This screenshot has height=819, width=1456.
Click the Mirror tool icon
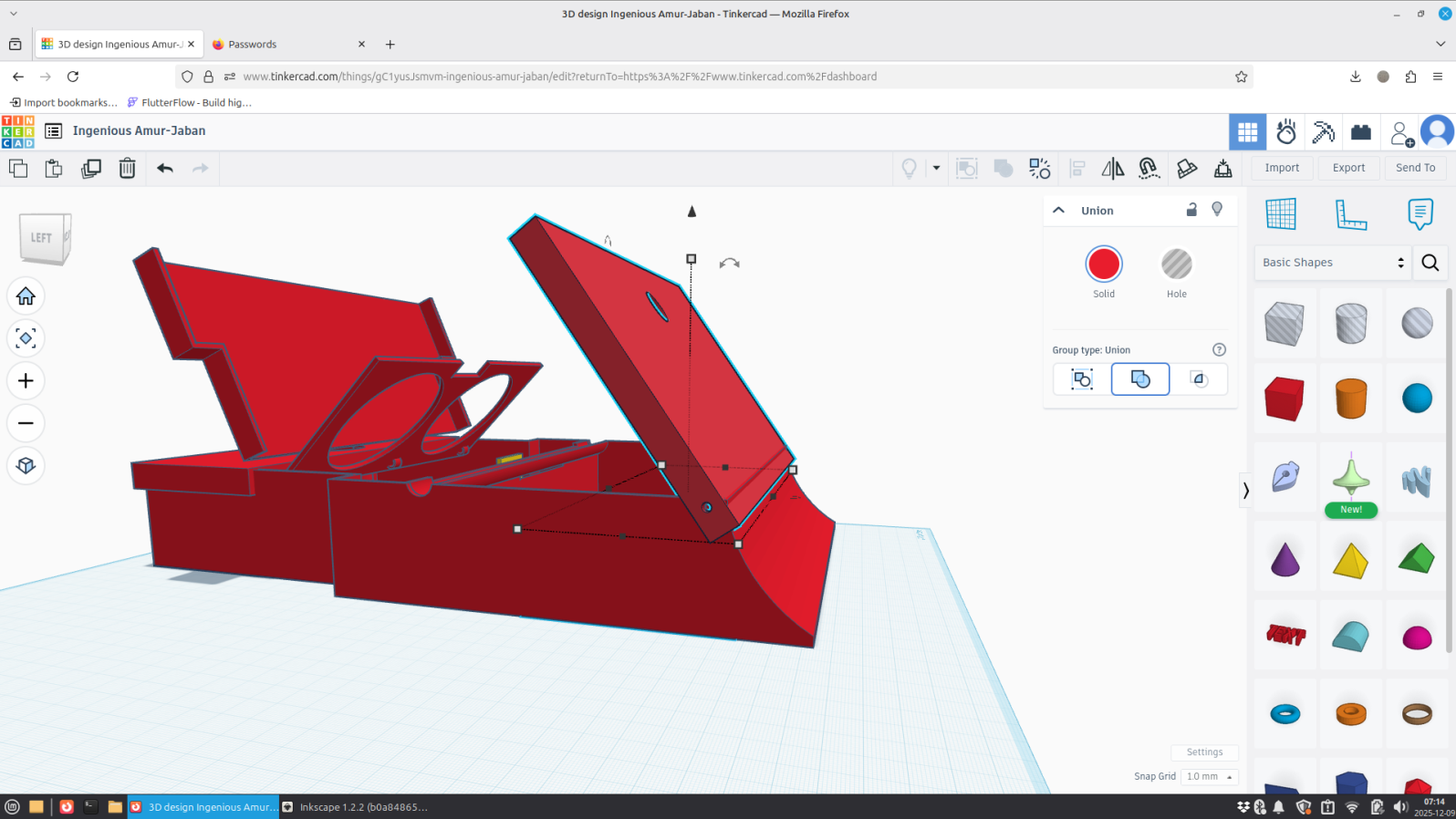[1112, 169]
